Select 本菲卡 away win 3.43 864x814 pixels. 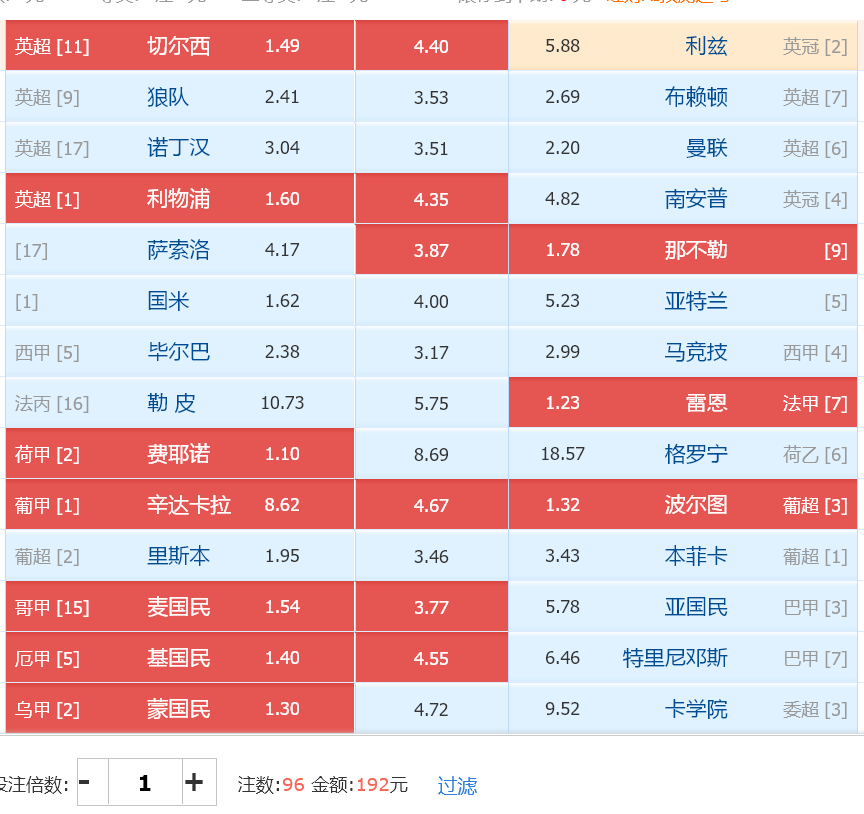(683, 556)
